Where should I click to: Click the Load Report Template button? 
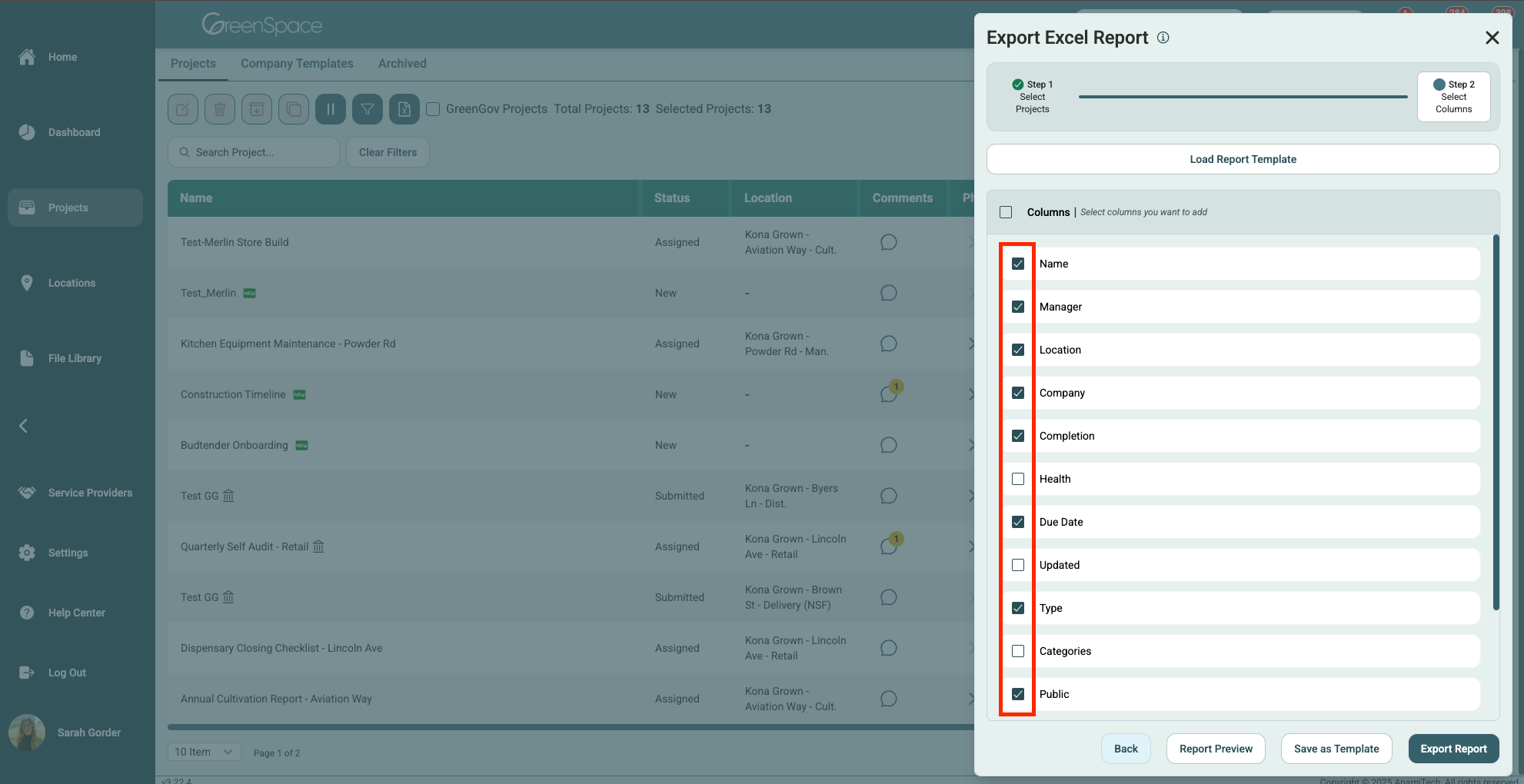(x=1243, y=159)
